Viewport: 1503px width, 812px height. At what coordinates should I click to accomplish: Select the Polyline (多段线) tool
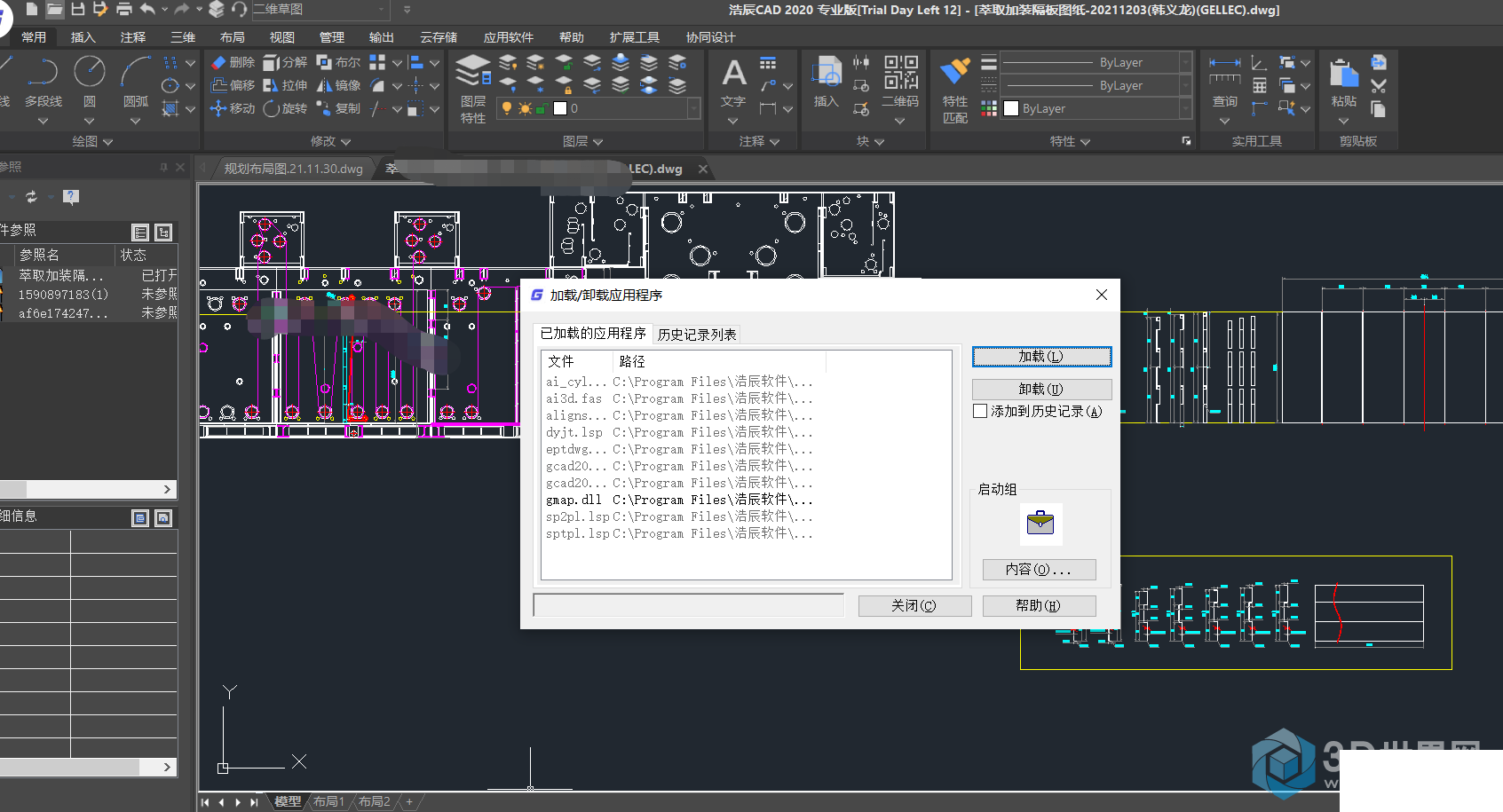(x=44, y=83)
